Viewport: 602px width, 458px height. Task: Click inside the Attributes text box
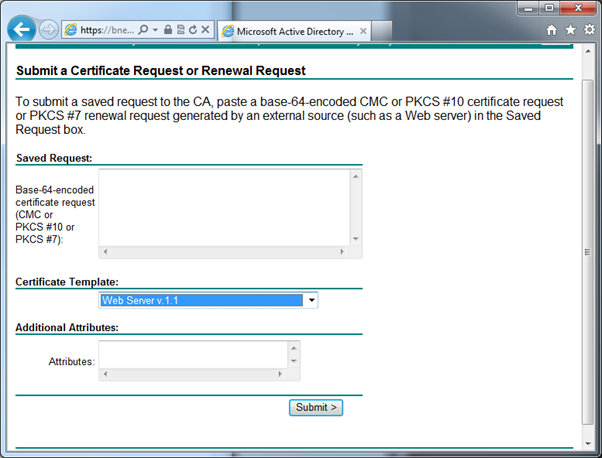[x=192, y=355]
